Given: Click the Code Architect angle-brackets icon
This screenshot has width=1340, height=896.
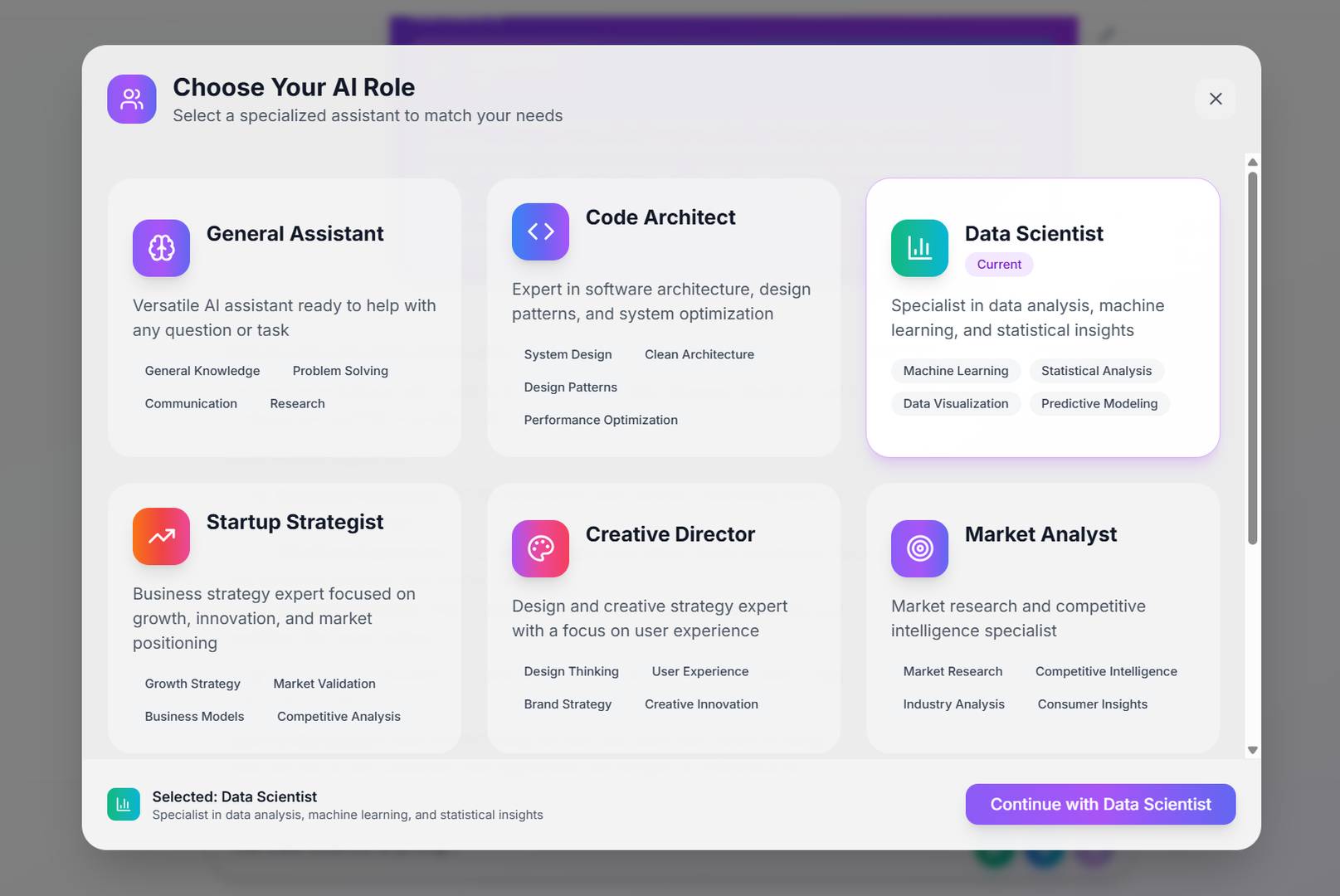Looking at the screenshot, I should (x=540, y=231).
